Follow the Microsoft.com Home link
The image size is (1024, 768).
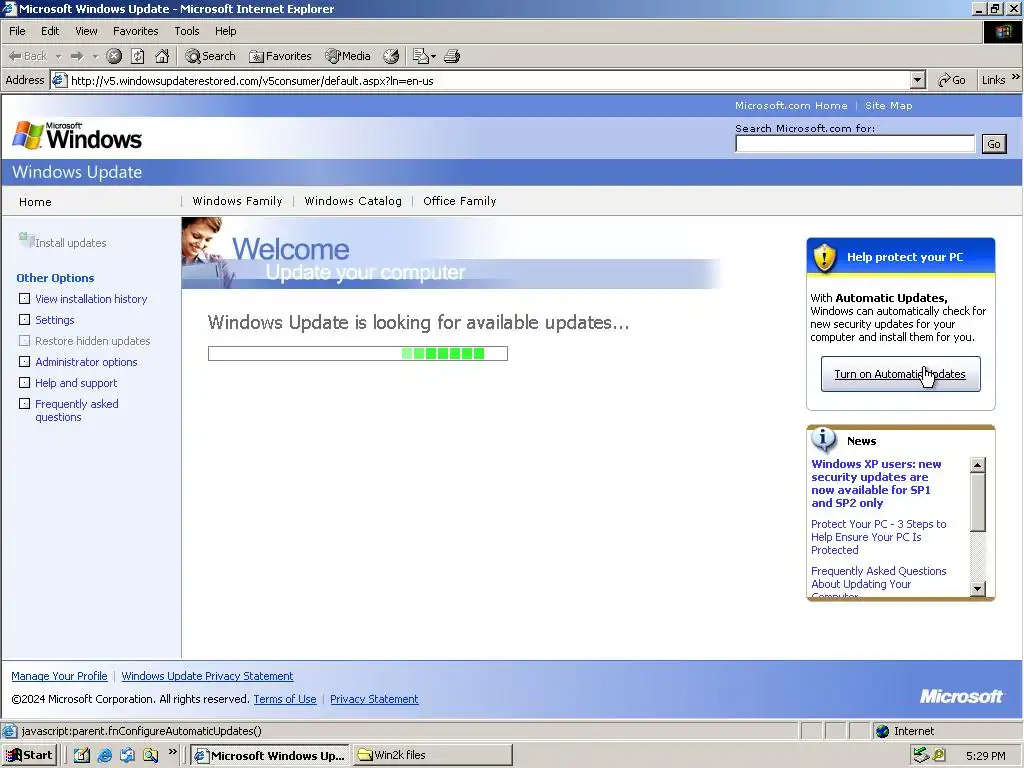(791, 105)
